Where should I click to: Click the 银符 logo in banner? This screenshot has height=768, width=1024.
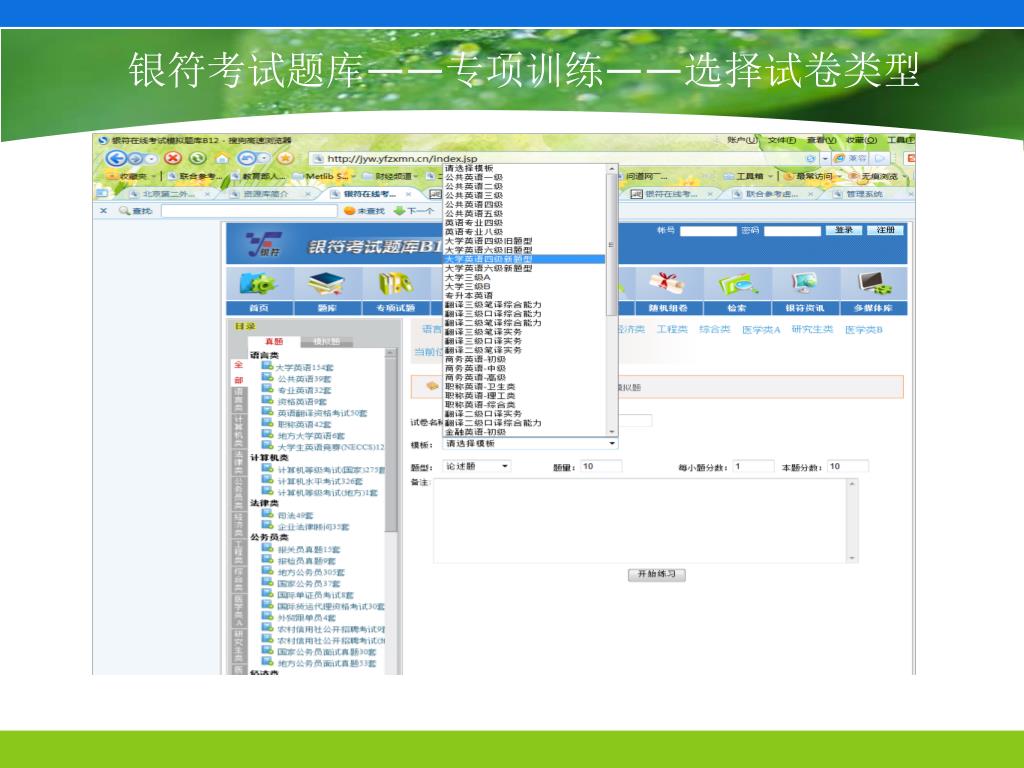click(264, 244)
